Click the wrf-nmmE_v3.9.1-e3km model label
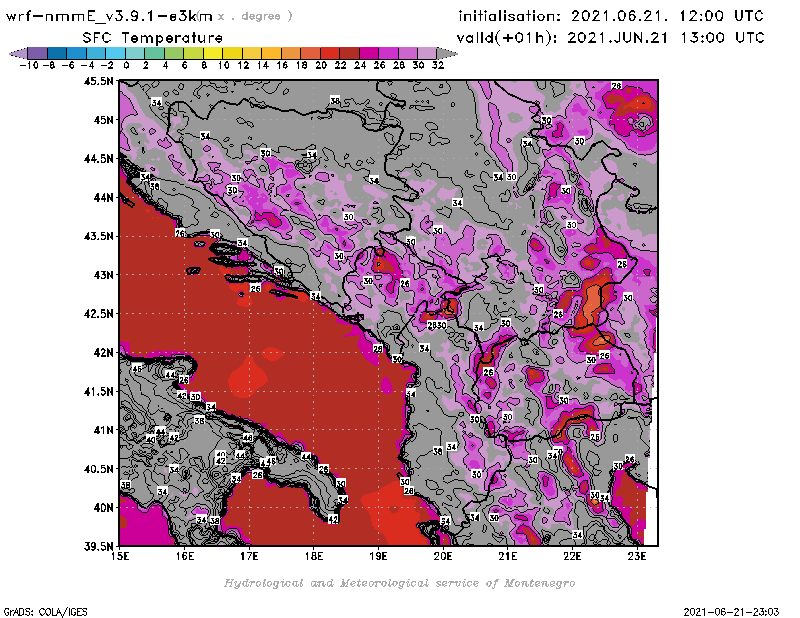This screenshot has height=618, width=800. click(x=109, y=16)
